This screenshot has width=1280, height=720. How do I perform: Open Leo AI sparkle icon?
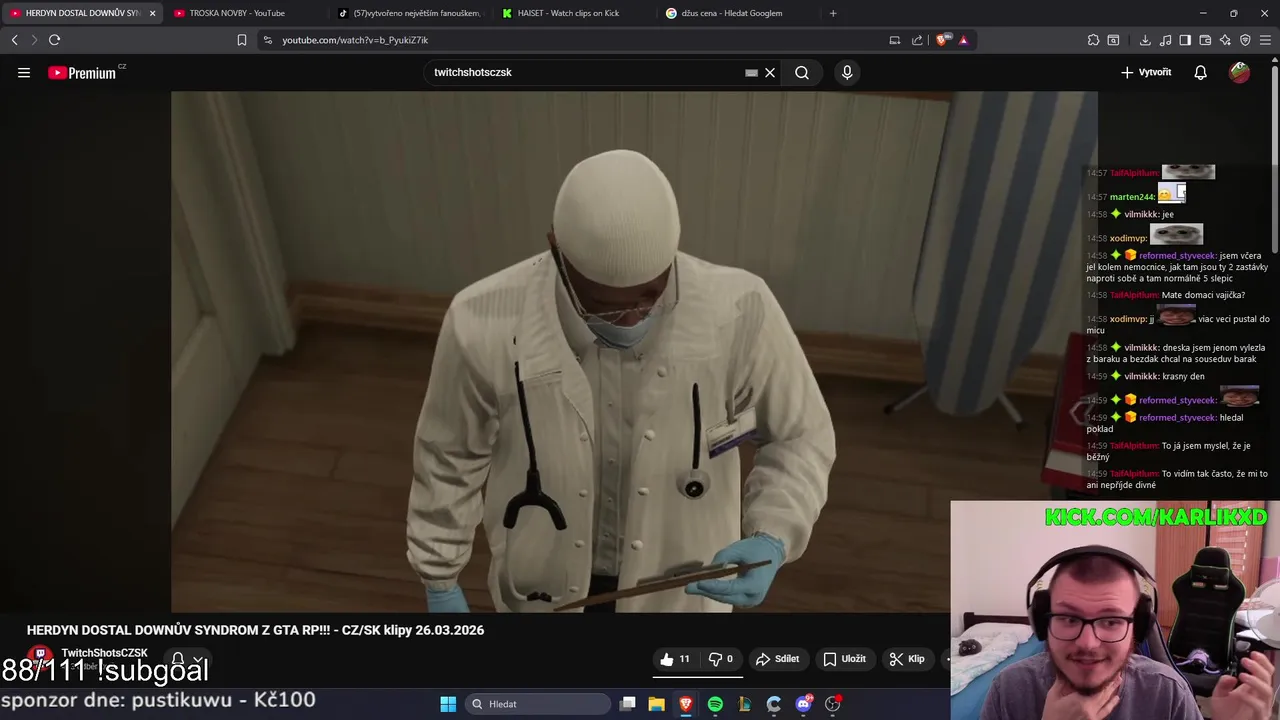click(1225, 40)
